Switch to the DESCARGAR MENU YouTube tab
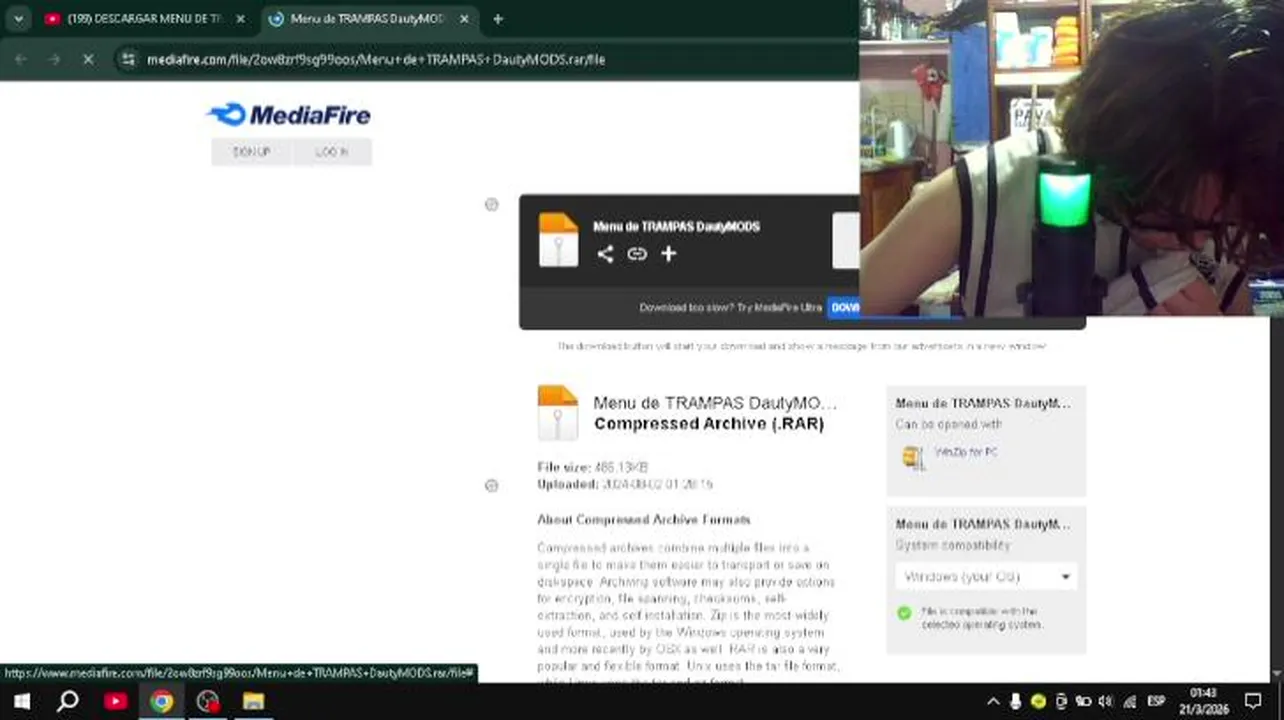 tap(145, 19)
